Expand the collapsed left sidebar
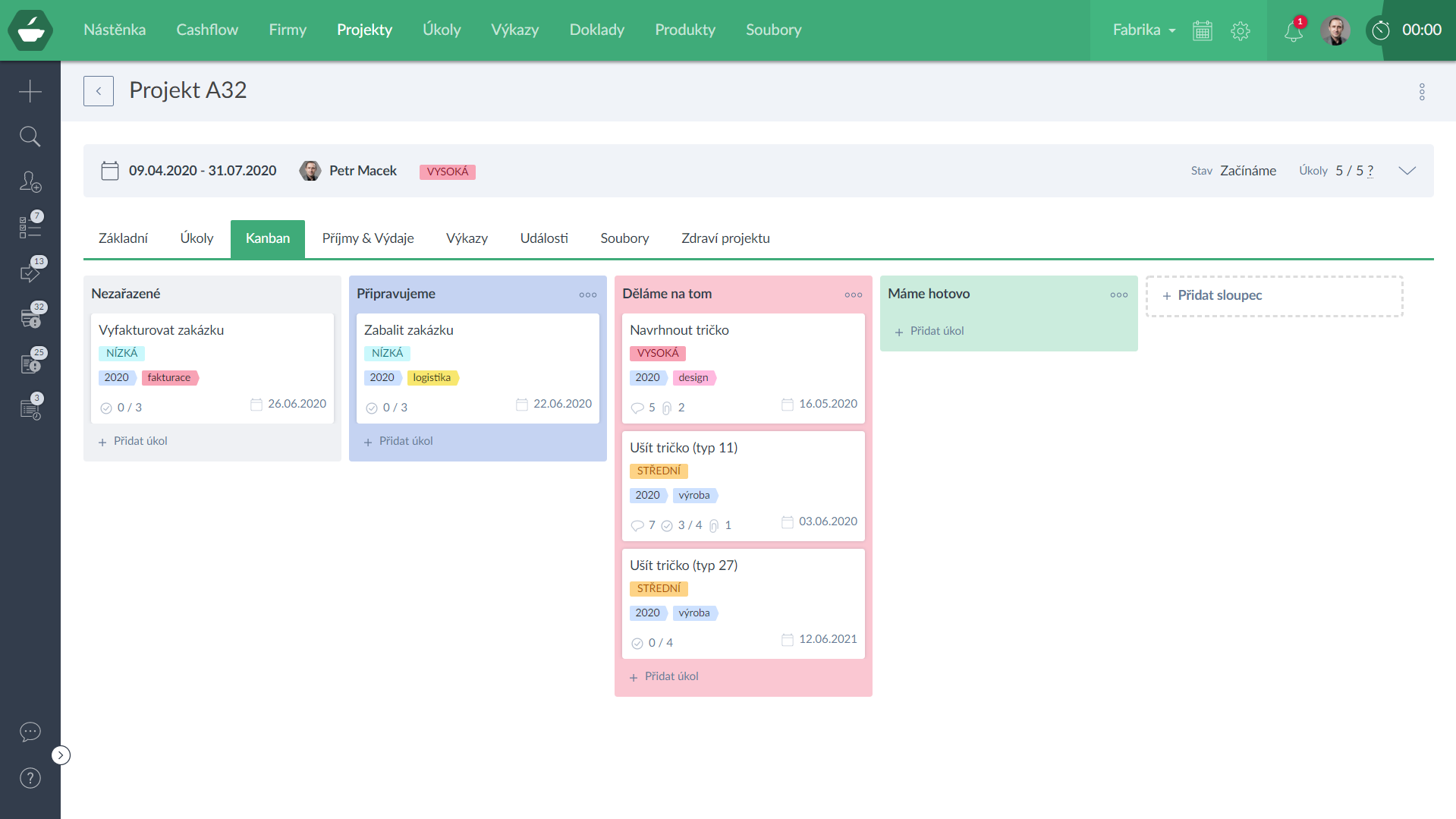Screen dimensions: 1456x819 (61, 755)
